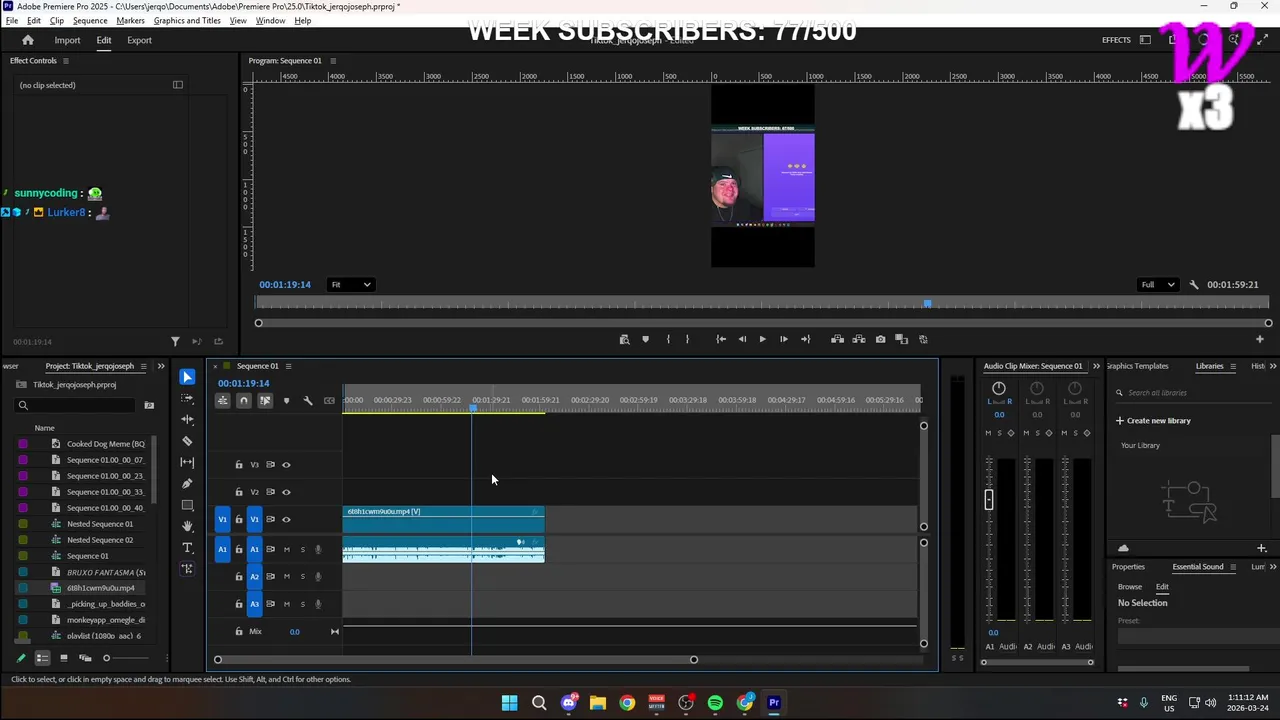Click Lift button in Program Monitor
This screenshot has width=1280, height=720.
837,339
